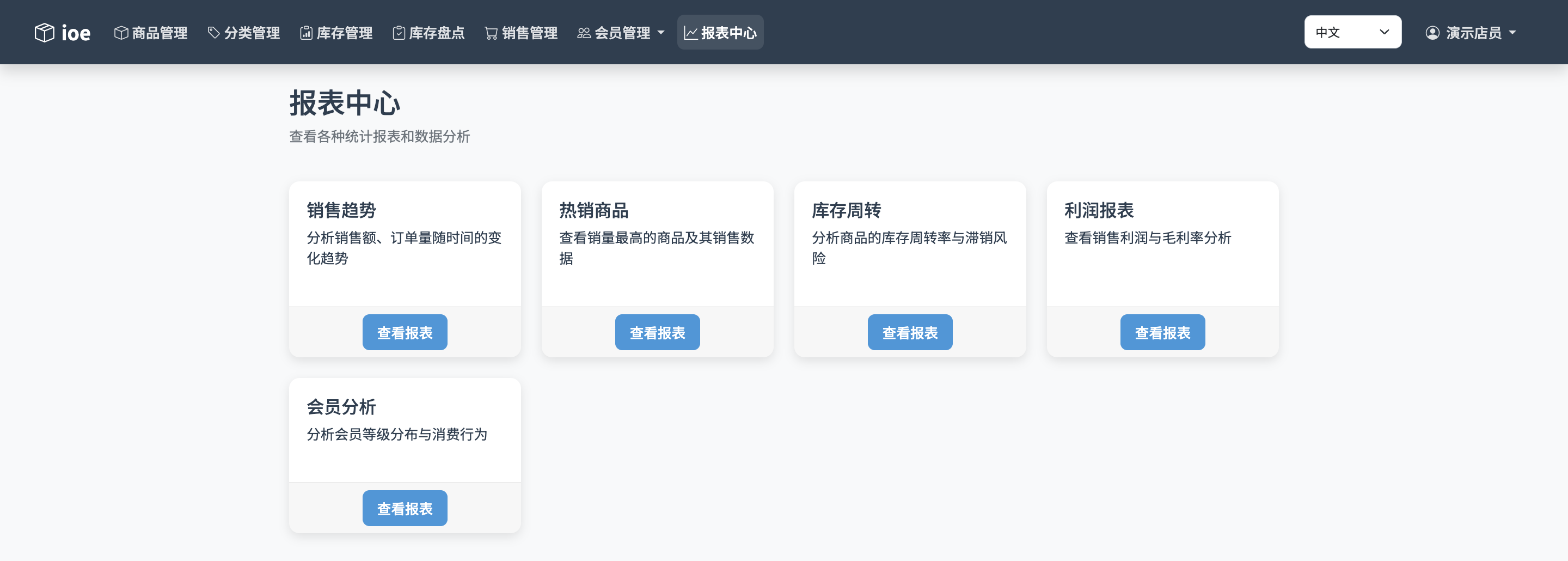1568x561 pixels.
Task: Open the 商品管理 menu item
Action: click(x=151, y=33)
